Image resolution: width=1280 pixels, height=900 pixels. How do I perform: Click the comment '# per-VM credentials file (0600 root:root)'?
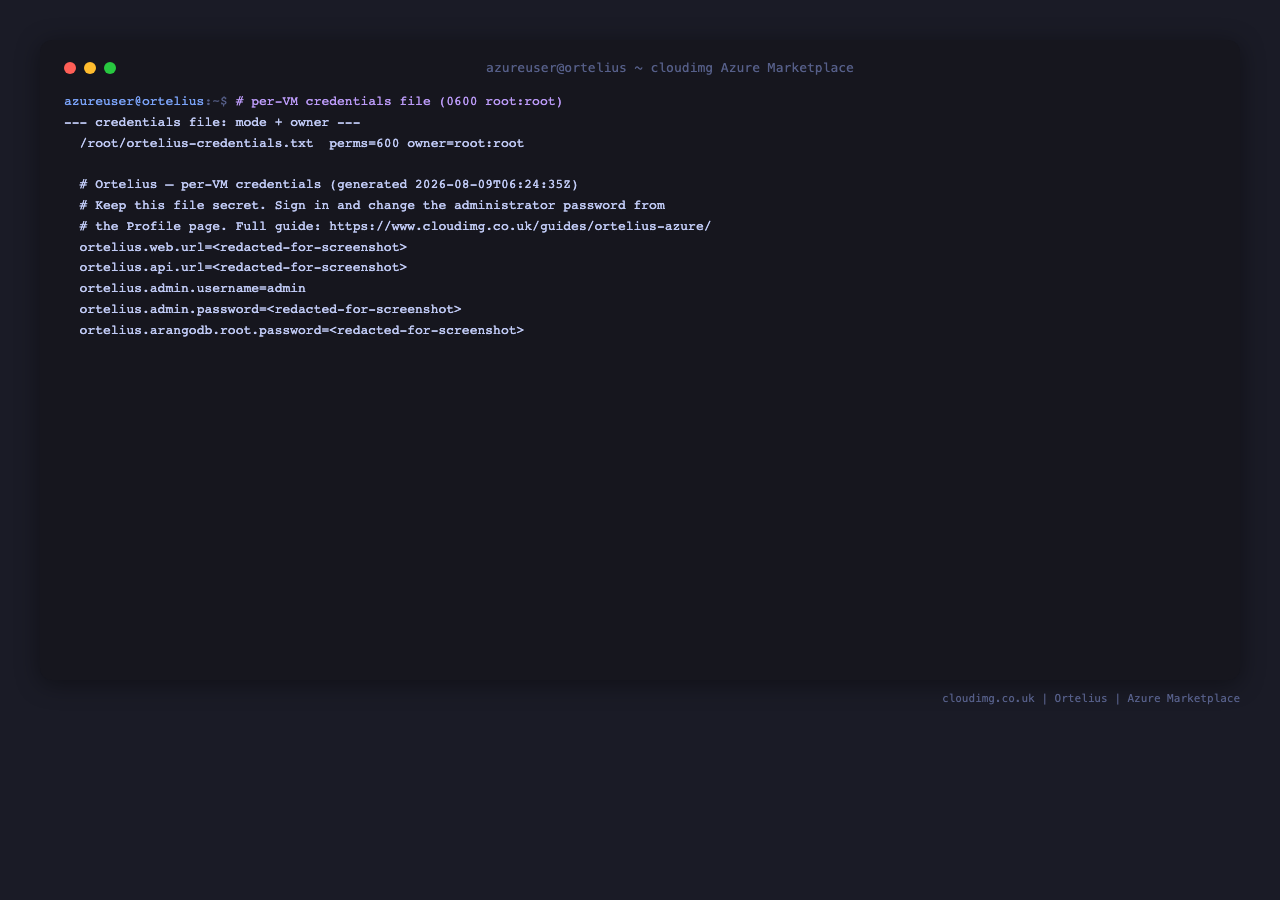pos(399,102)
